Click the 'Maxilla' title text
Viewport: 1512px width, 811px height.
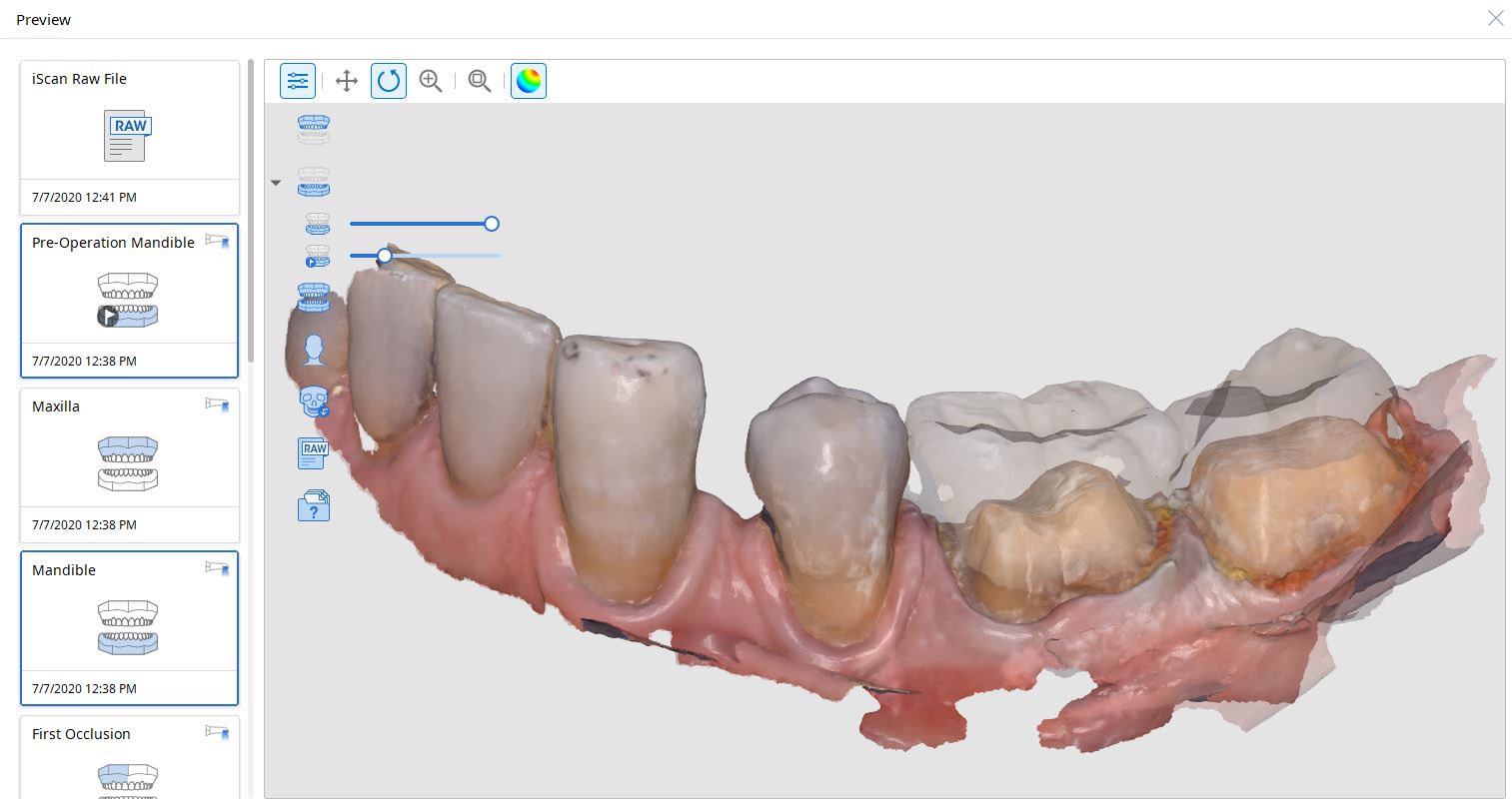tap(56, 406)
